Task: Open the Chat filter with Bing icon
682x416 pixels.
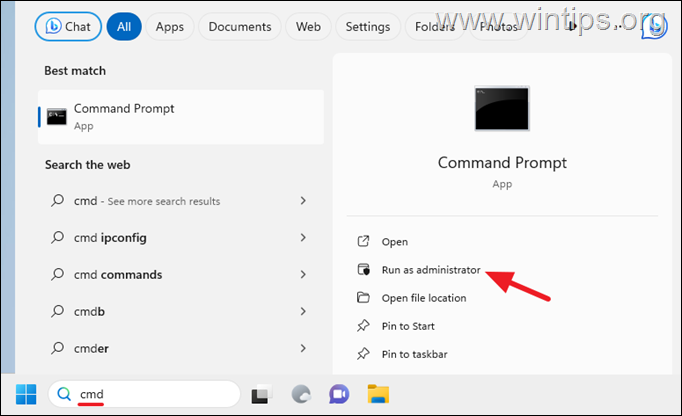Action: click(x=68, y=27)
